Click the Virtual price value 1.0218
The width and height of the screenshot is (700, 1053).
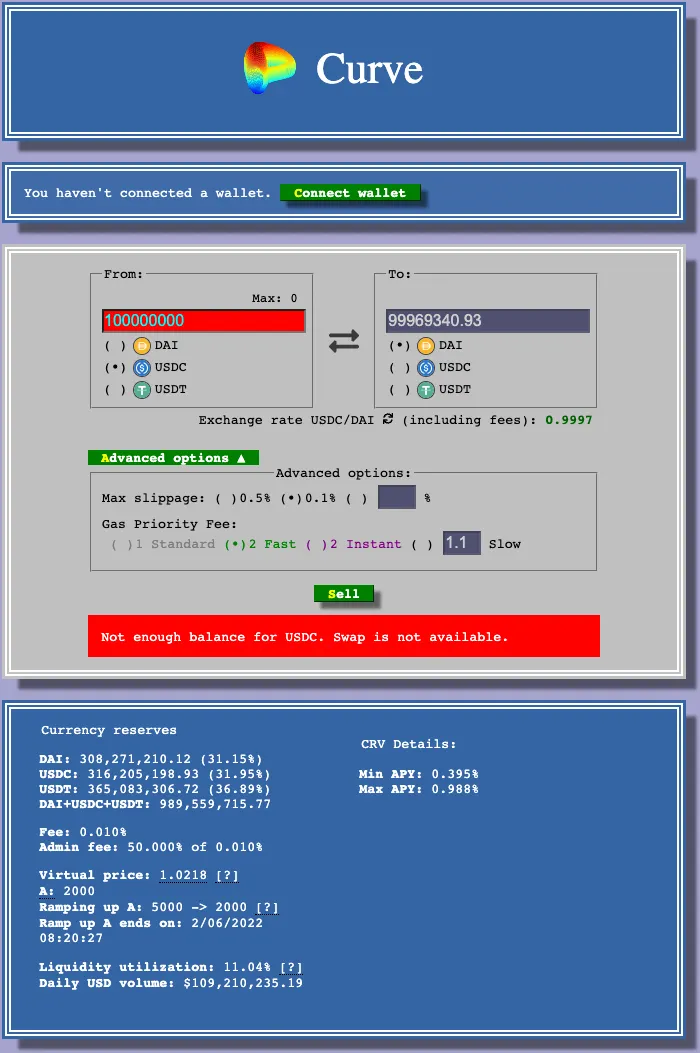(183, 875)
